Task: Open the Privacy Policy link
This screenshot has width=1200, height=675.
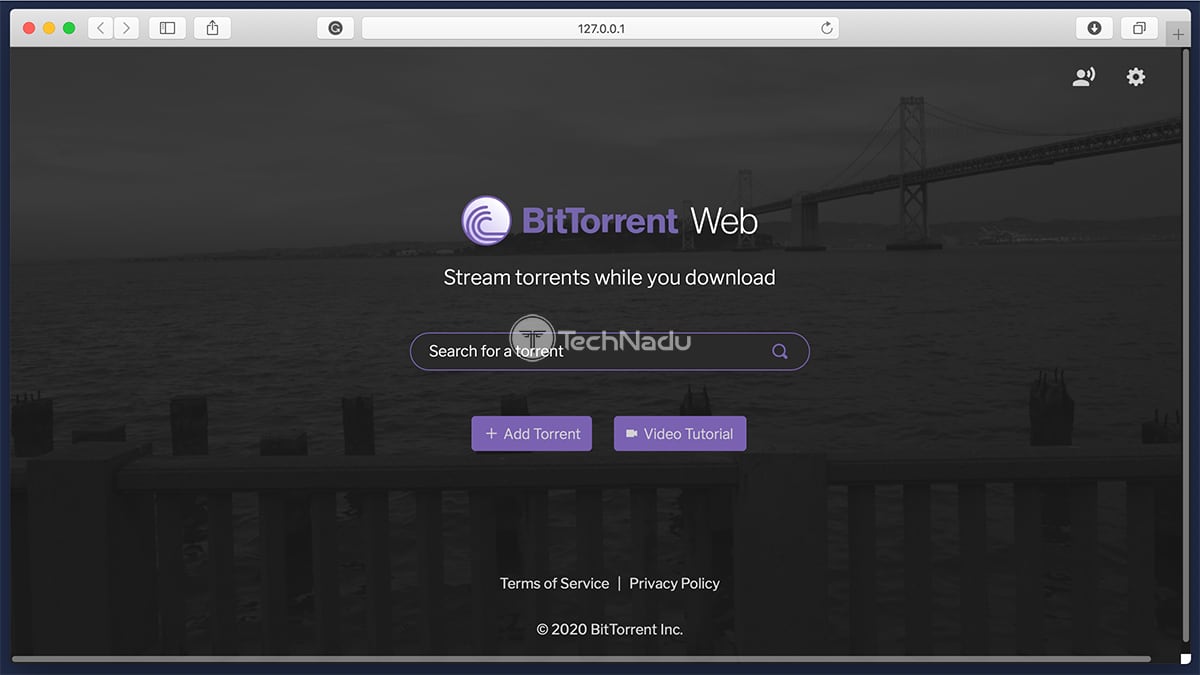Action: coord(675,583)
